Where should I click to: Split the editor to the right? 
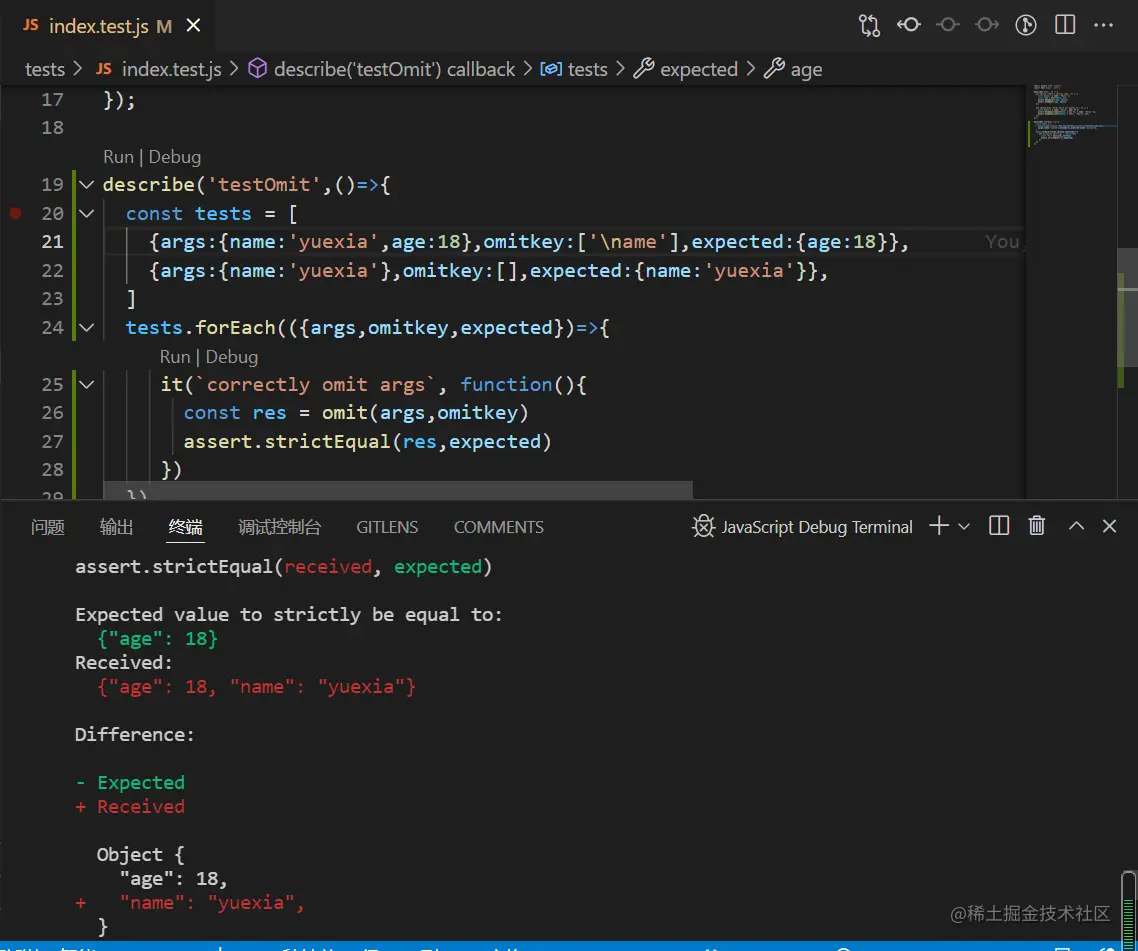1065,25
